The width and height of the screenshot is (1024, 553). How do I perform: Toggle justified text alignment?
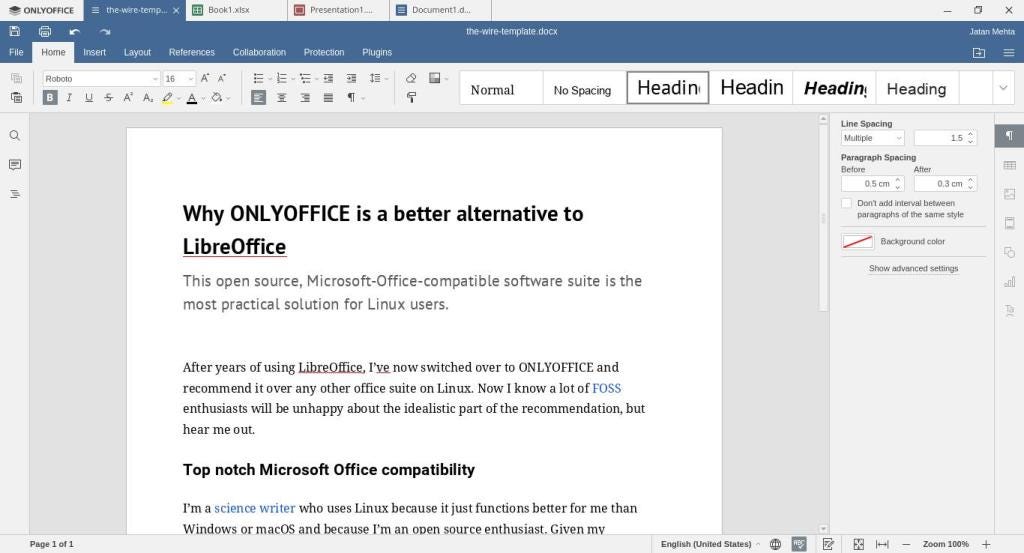[x=328, y=98]
